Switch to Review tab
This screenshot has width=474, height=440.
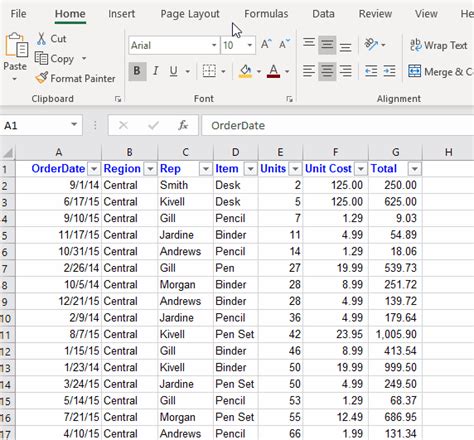pos(375,14)
